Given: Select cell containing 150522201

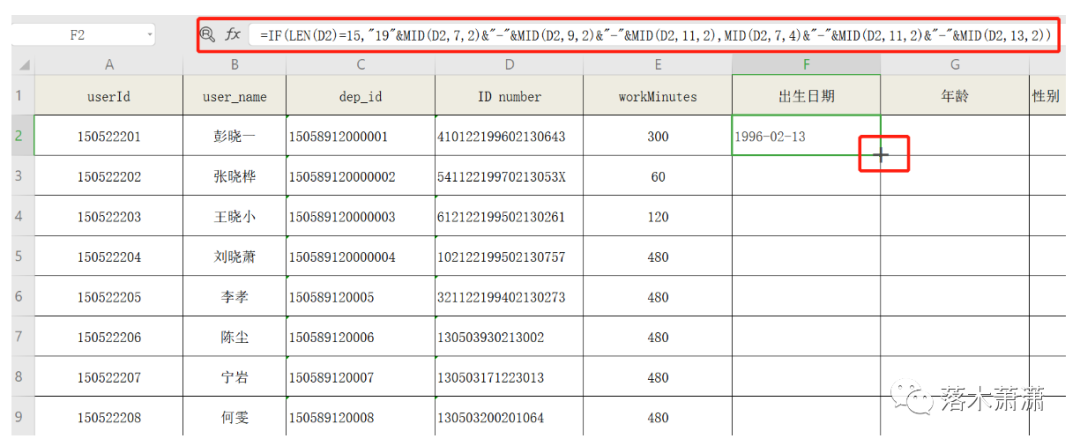Looking at the screenshot, I should 108,136.
